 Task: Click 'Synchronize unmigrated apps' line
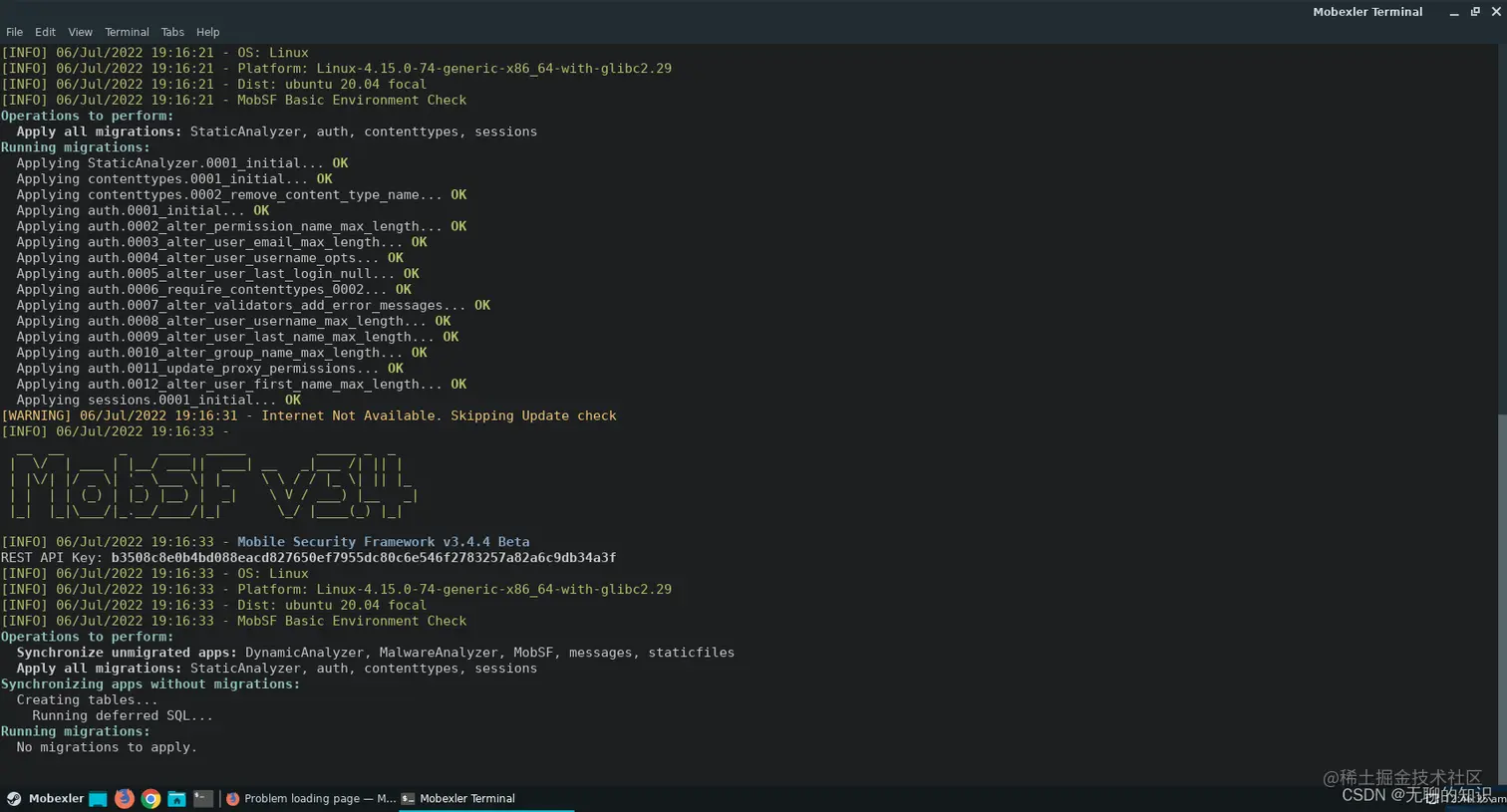[x=375, y=653]
